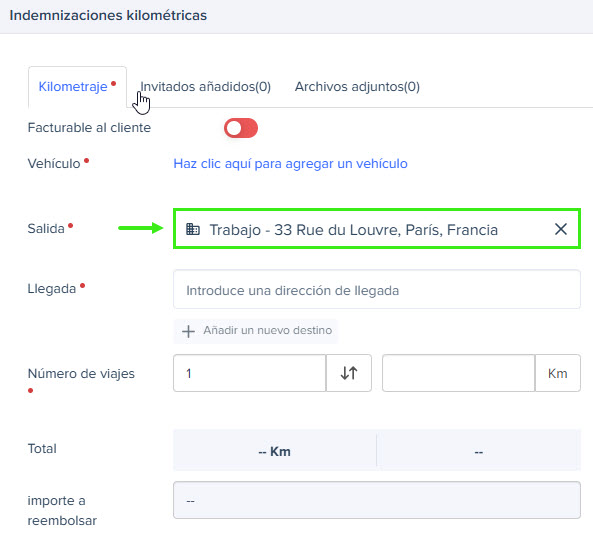593x541 pixels.
Task: Click the Número de viajes label
Action: (x=81, y=374)
